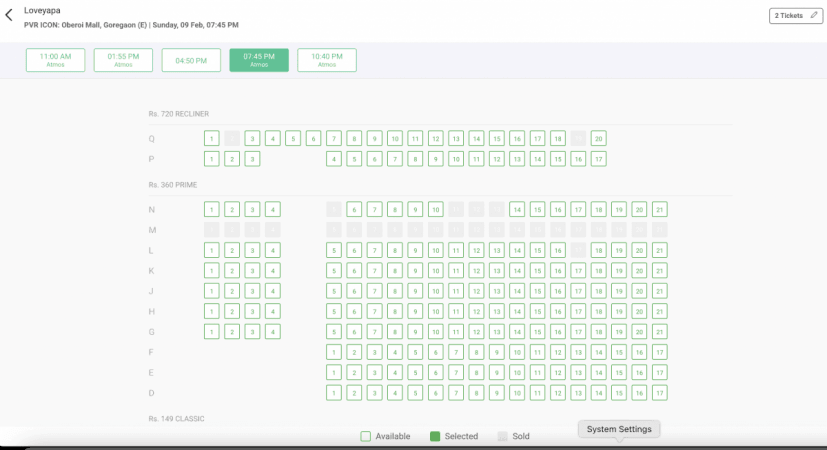
Task: Choose seat 4 in row P
Action: [334, 158]
